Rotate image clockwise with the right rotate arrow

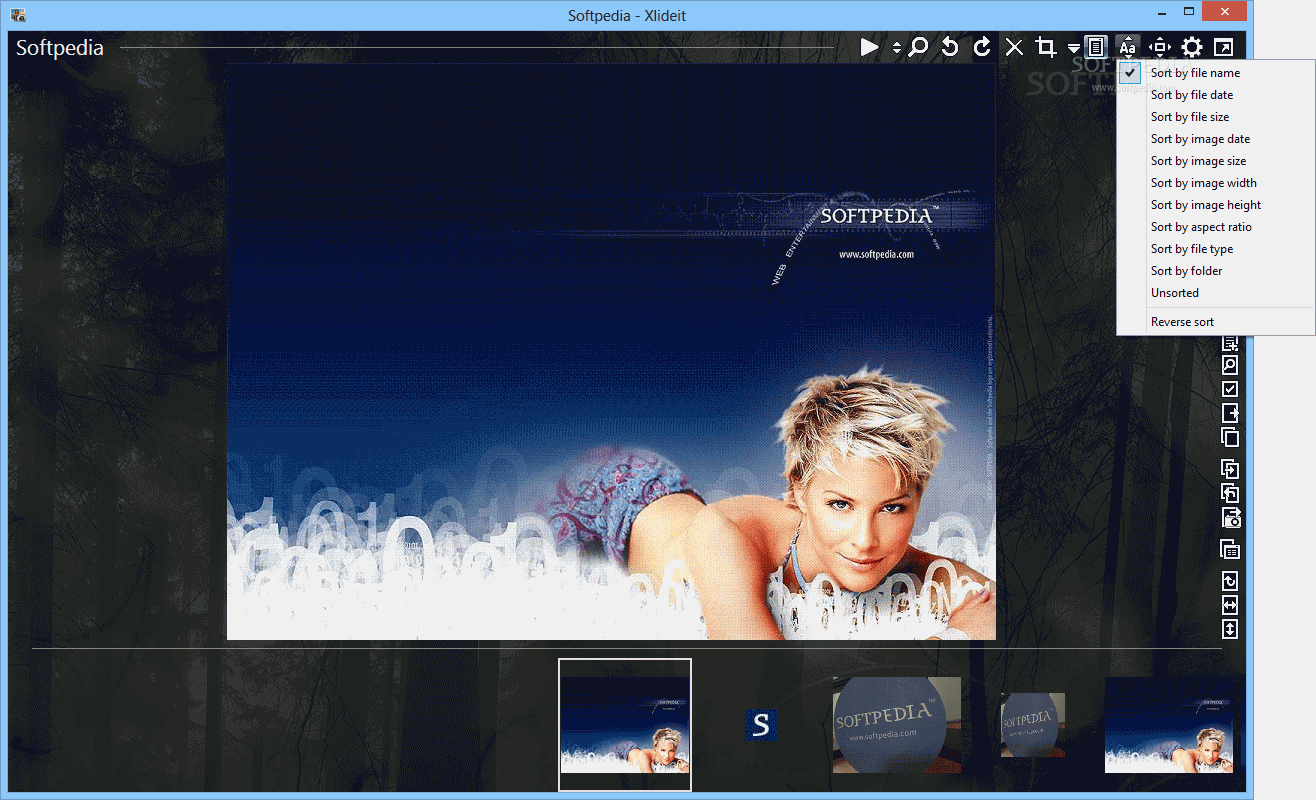(982, 47)
